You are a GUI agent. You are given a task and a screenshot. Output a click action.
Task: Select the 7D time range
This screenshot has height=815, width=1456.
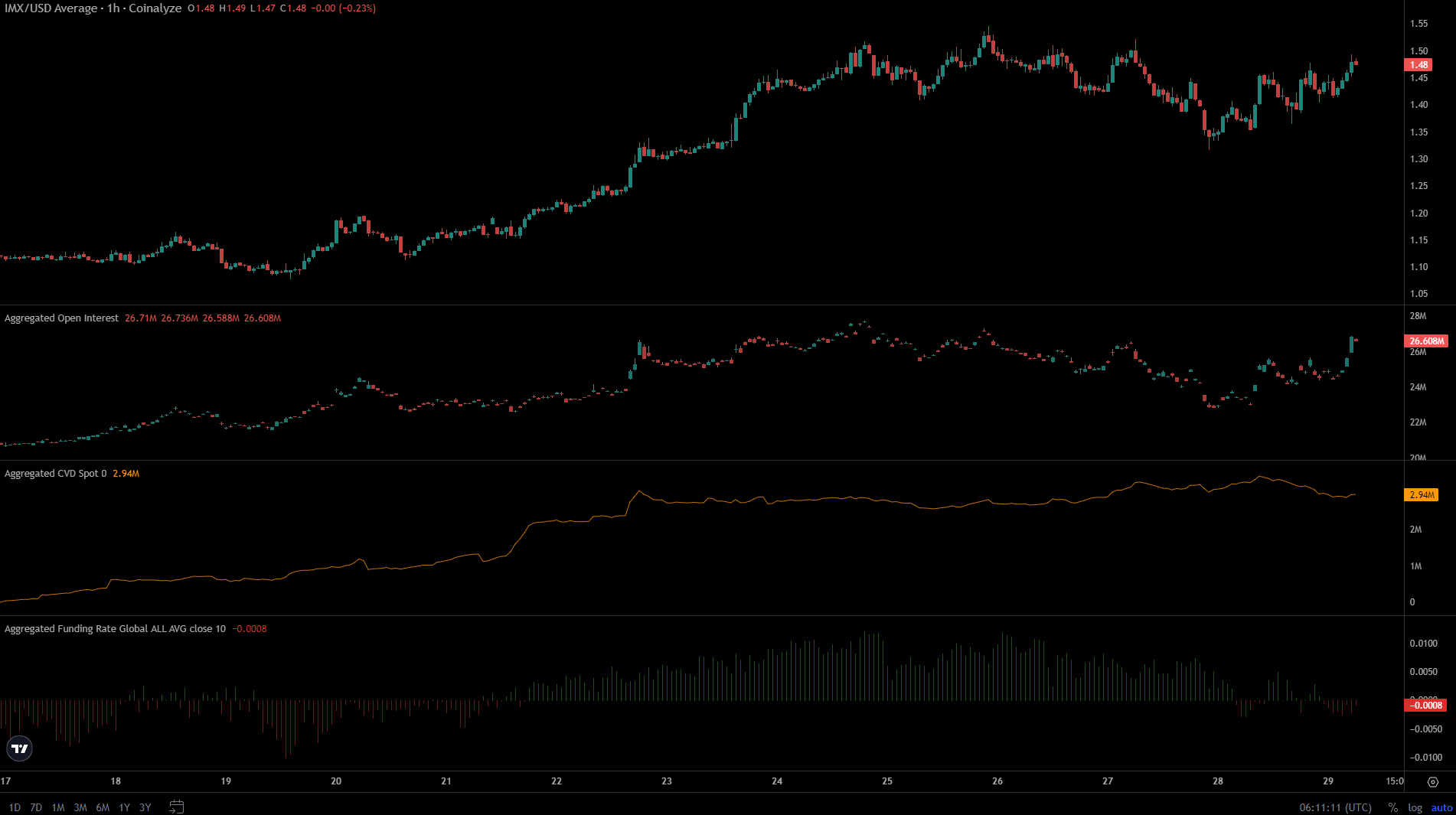pos(36,807)
